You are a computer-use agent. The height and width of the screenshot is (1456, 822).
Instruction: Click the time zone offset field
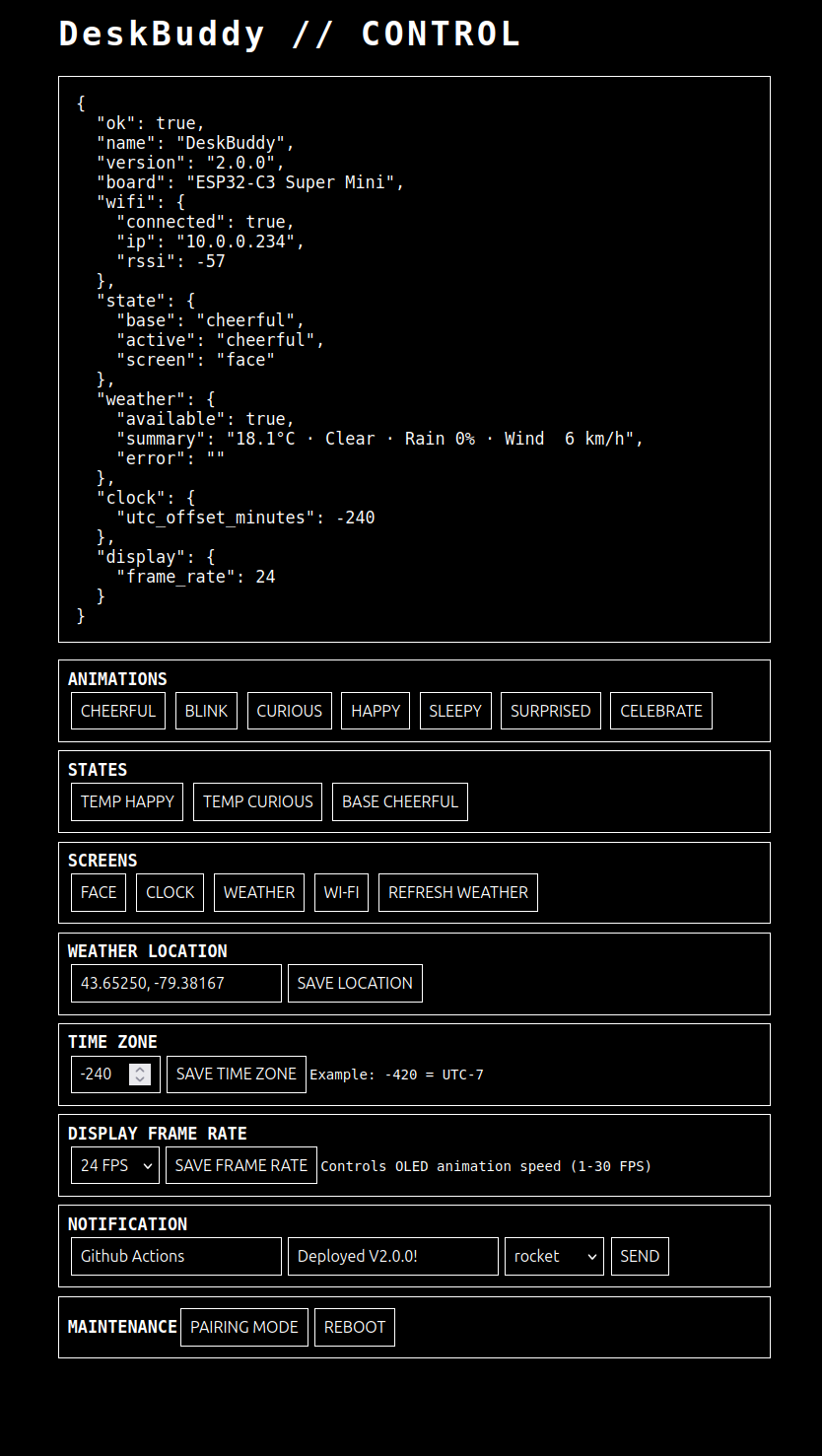[115, 1074]
